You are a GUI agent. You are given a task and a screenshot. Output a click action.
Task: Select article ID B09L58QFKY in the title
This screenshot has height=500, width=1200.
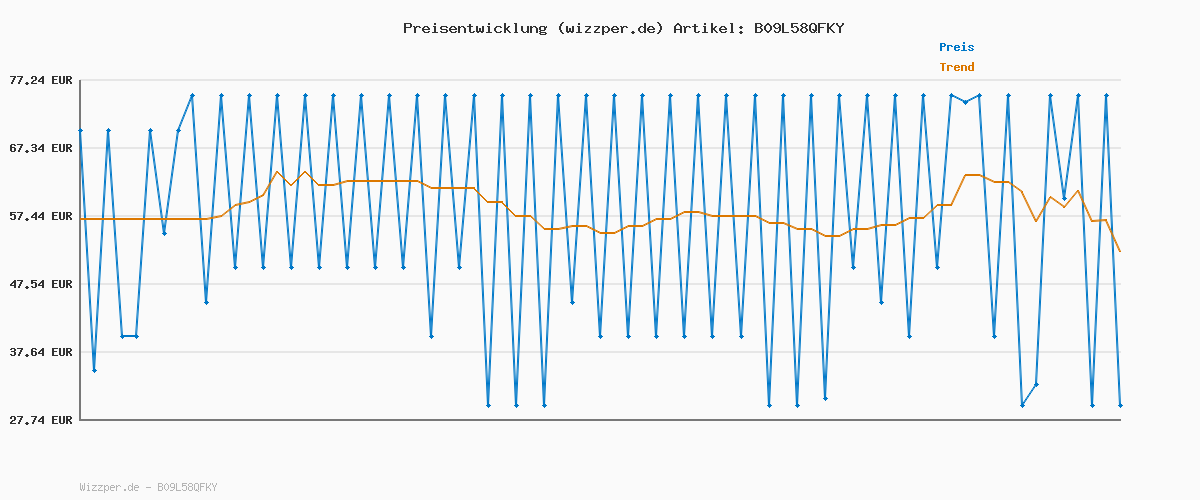[x=799, y=28]
